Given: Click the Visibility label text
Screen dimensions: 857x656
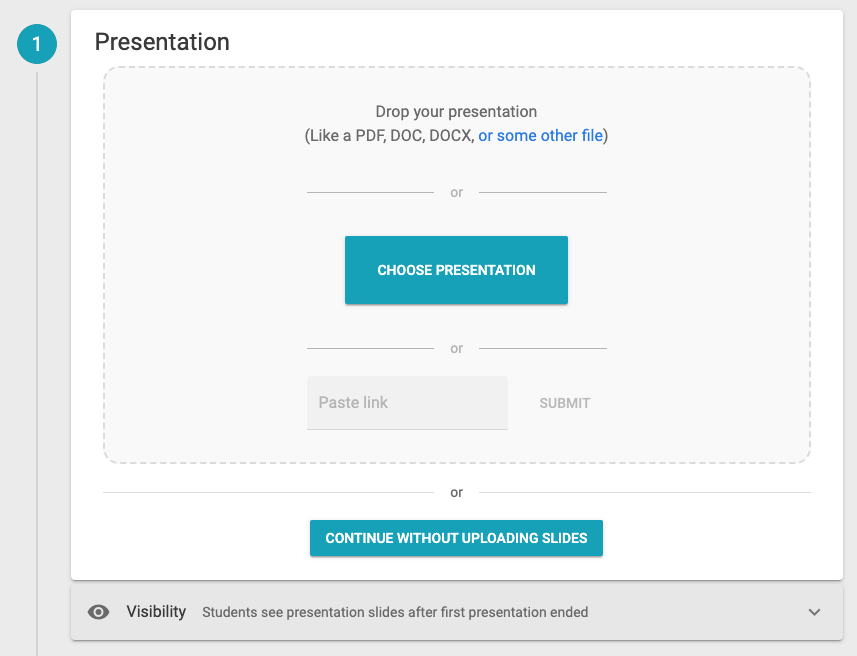Looking at the screenshot, I should coord(156,611).
